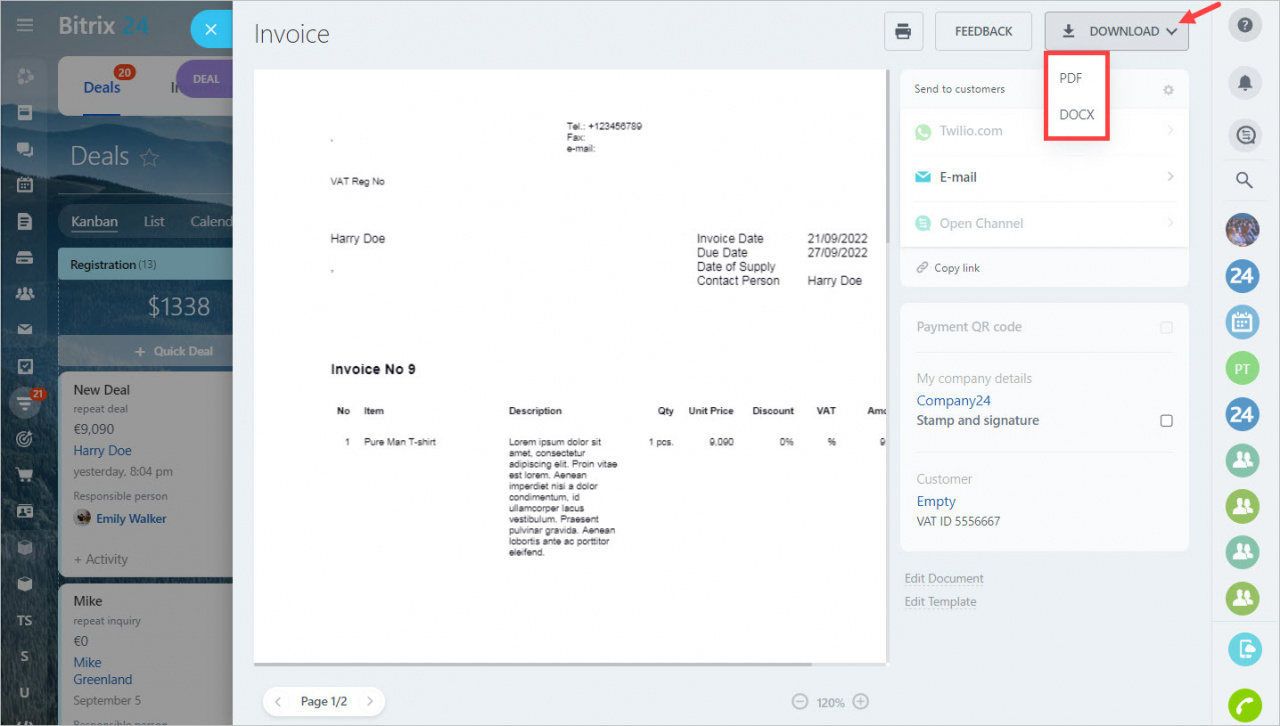The height and width of the screenshot is (726, 1280).
Task: Open the calendar icon in right bar
Action: point(1242,322)
